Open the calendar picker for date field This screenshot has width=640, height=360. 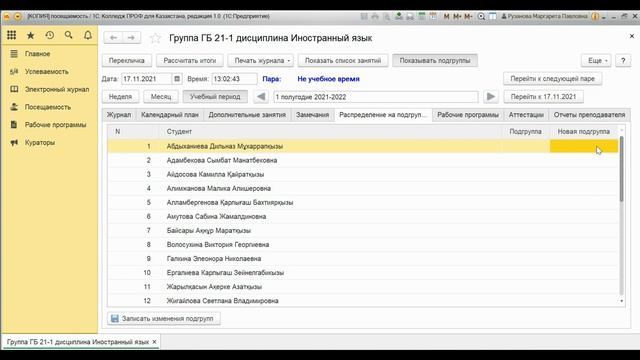click(x=177, y=79)
